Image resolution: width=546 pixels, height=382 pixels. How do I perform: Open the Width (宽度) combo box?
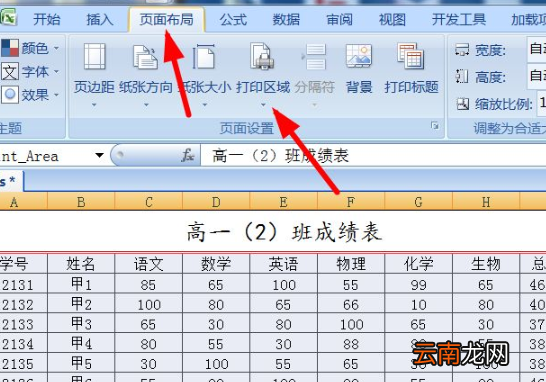(x=536, y=49)
